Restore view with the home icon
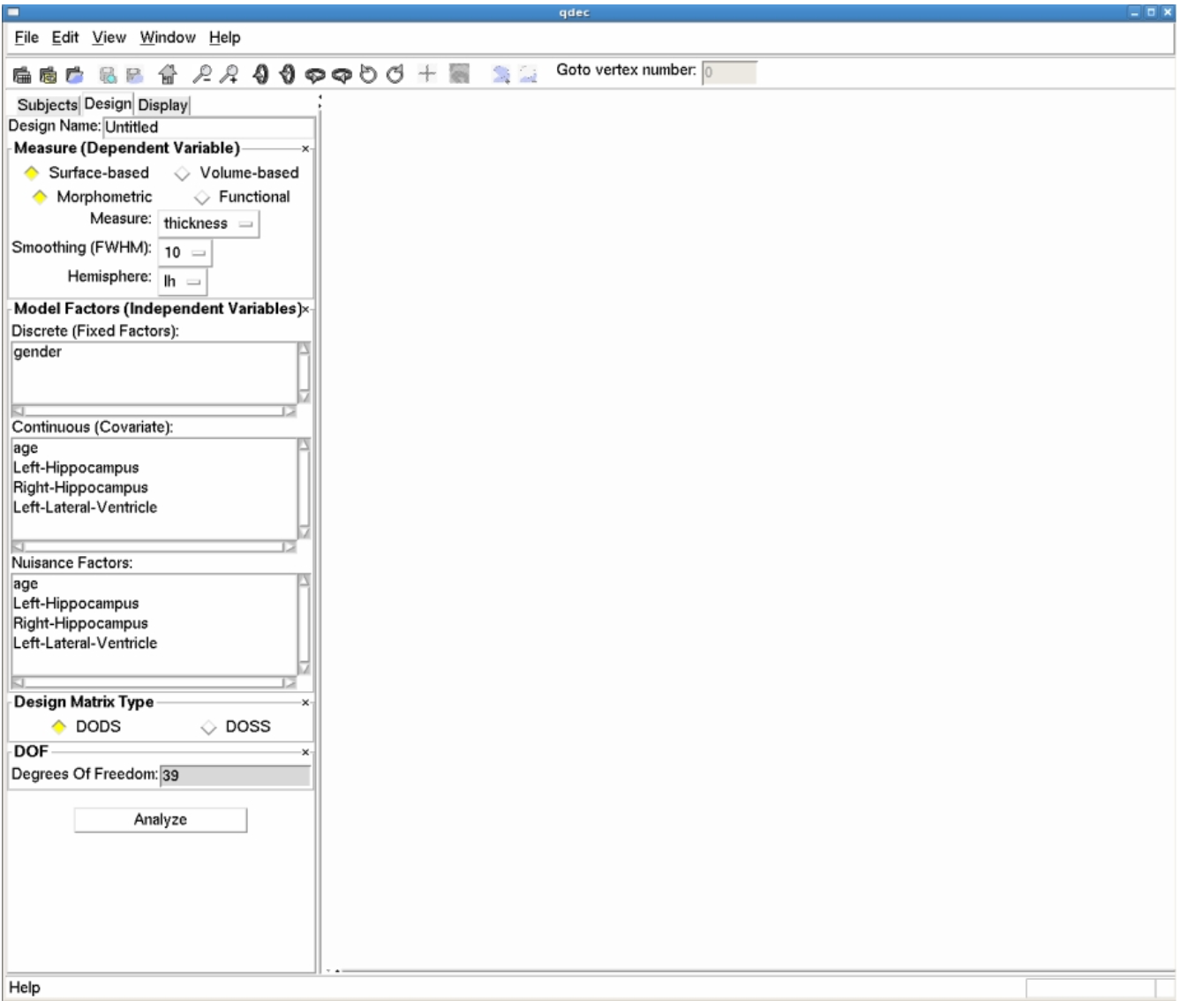 168,75
